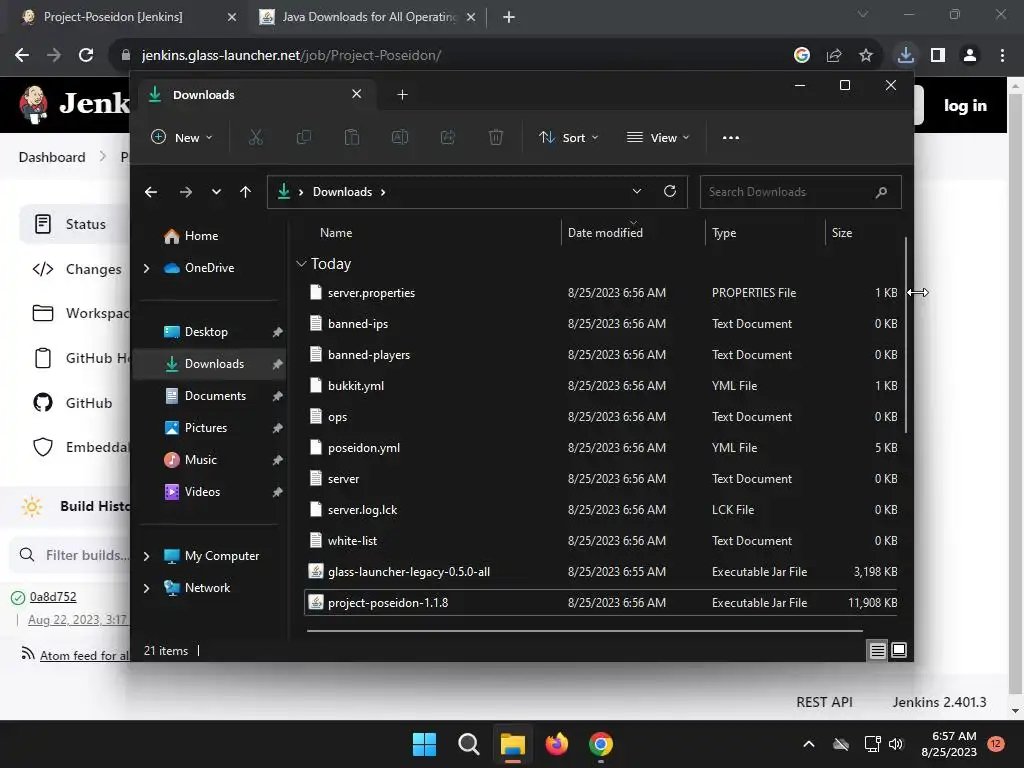Select the server.properties file
Image resolution: width=1024 pixels, height=768 pixels.
tap(601, 293)
